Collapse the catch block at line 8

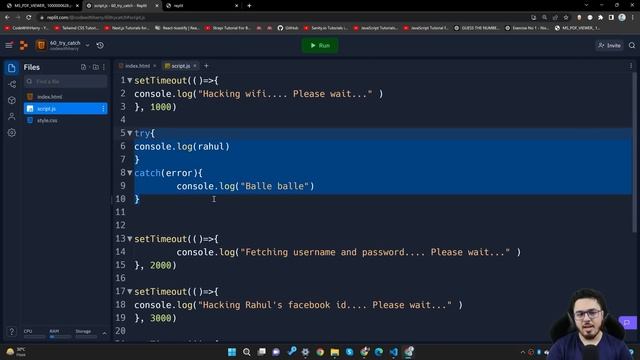pos(130,173)
